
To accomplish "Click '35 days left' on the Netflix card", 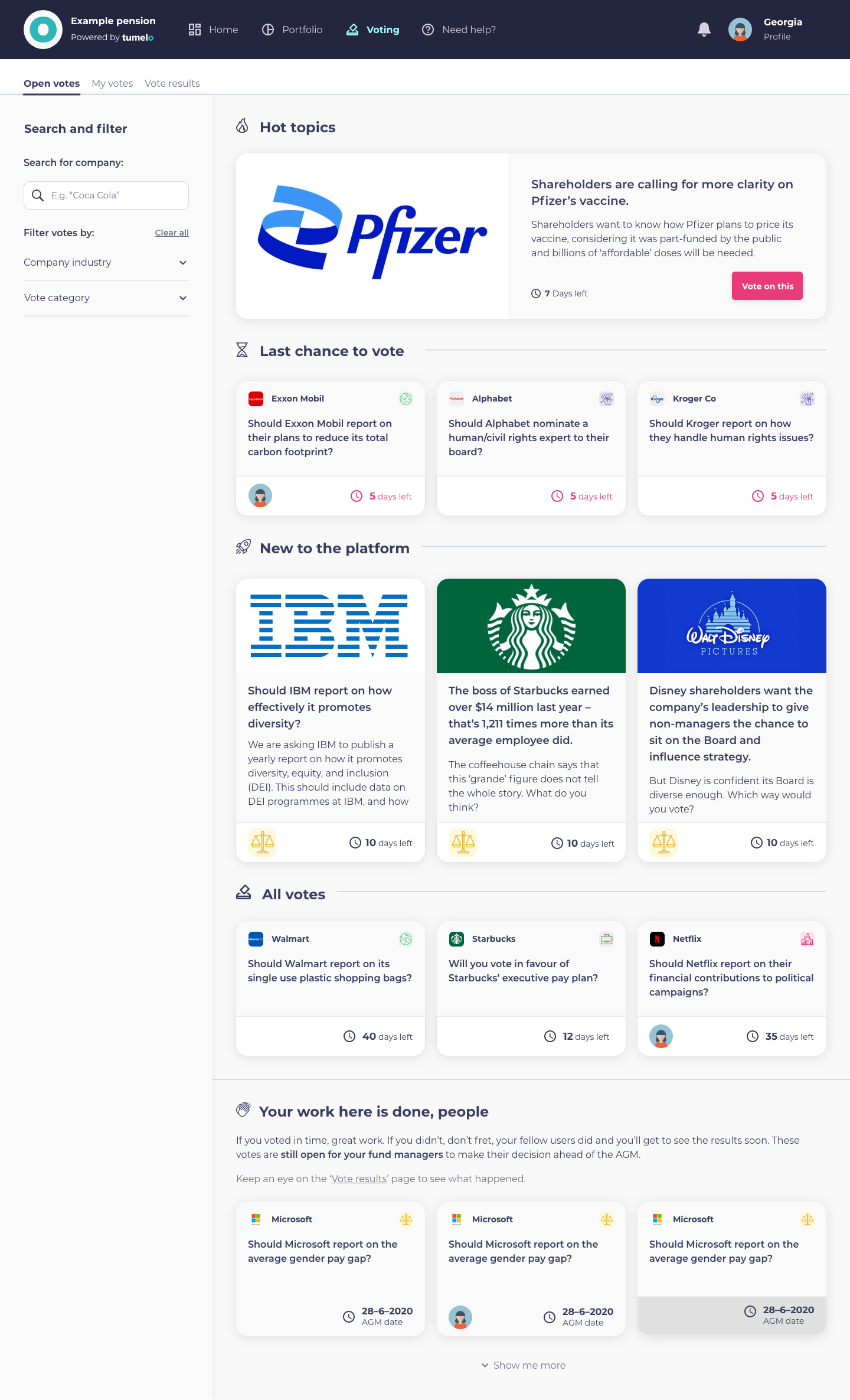I will pos(780,1036).
